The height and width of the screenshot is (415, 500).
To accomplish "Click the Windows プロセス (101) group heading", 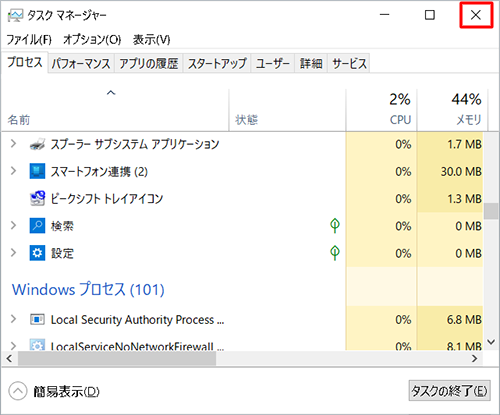I will point(88,289).
